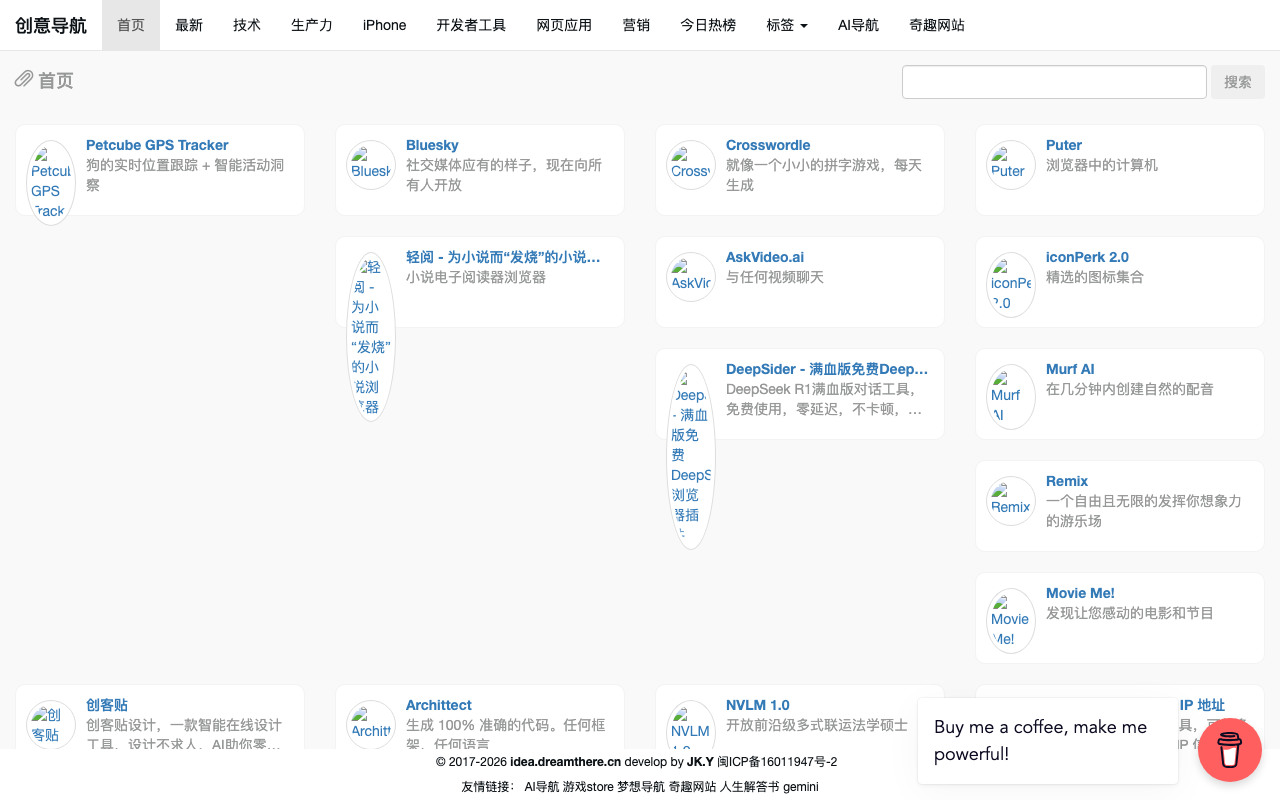Click the Archittect round thumbnail image
Viewport: 1280px width, 800px height.
[x=371, y=725]
